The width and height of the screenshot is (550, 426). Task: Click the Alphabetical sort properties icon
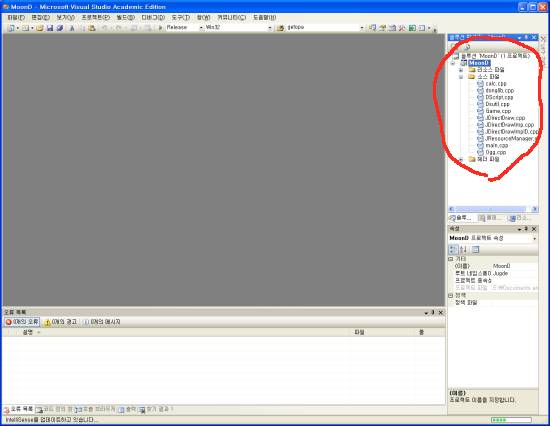[x=463, y=249]
